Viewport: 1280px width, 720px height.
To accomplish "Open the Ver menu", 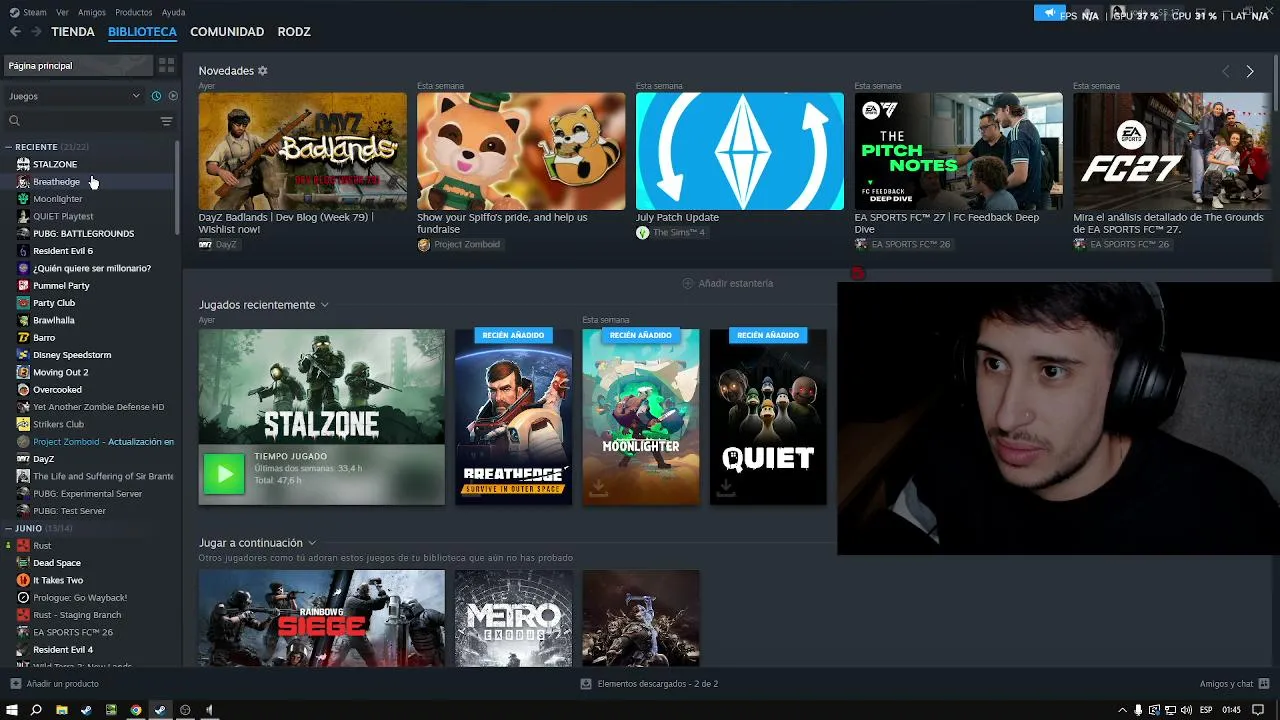I will coord(62,13).
